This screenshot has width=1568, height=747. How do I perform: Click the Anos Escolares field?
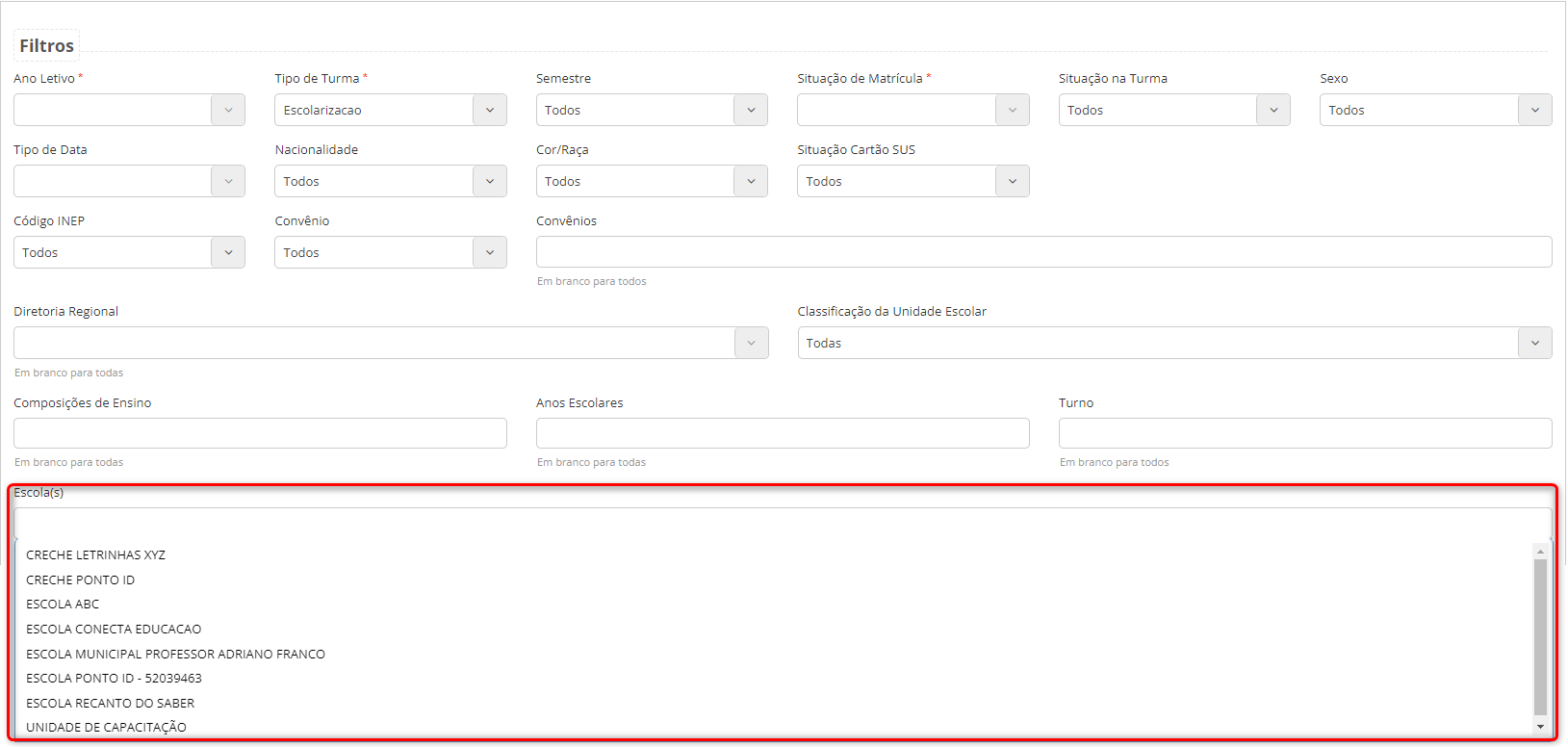pyautogui.click(x=783, y=433)
